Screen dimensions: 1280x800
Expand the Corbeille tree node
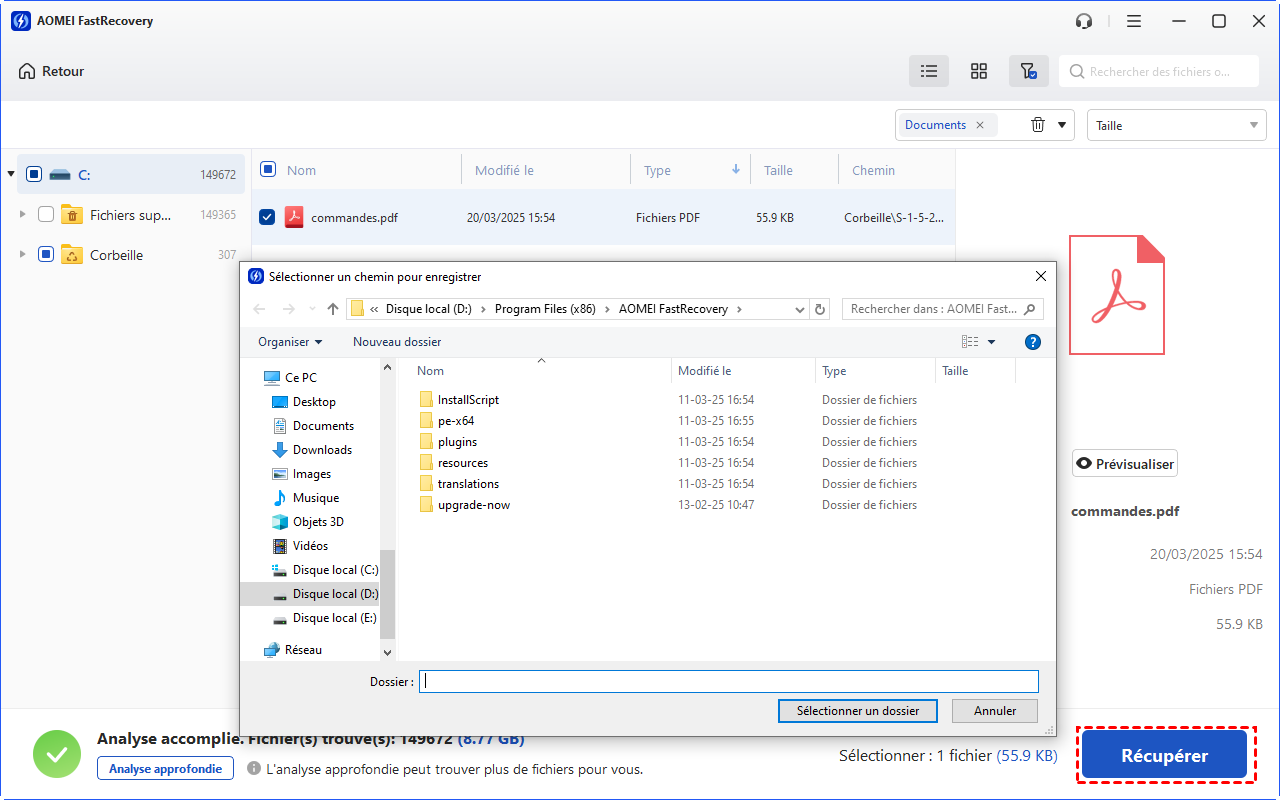coord(23,254)
